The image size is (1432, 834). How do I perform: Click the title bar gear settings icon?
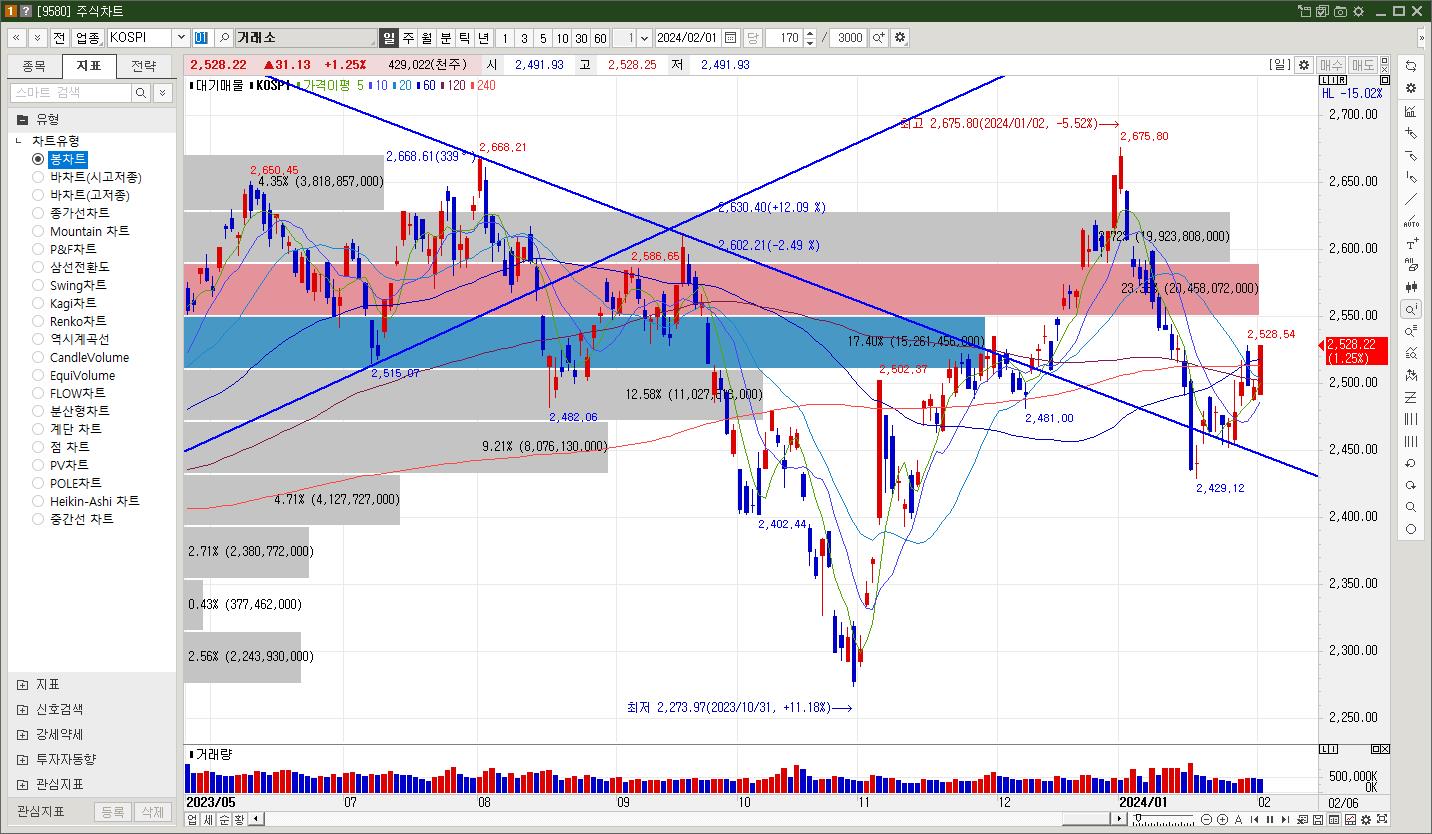pos(1358,11)
